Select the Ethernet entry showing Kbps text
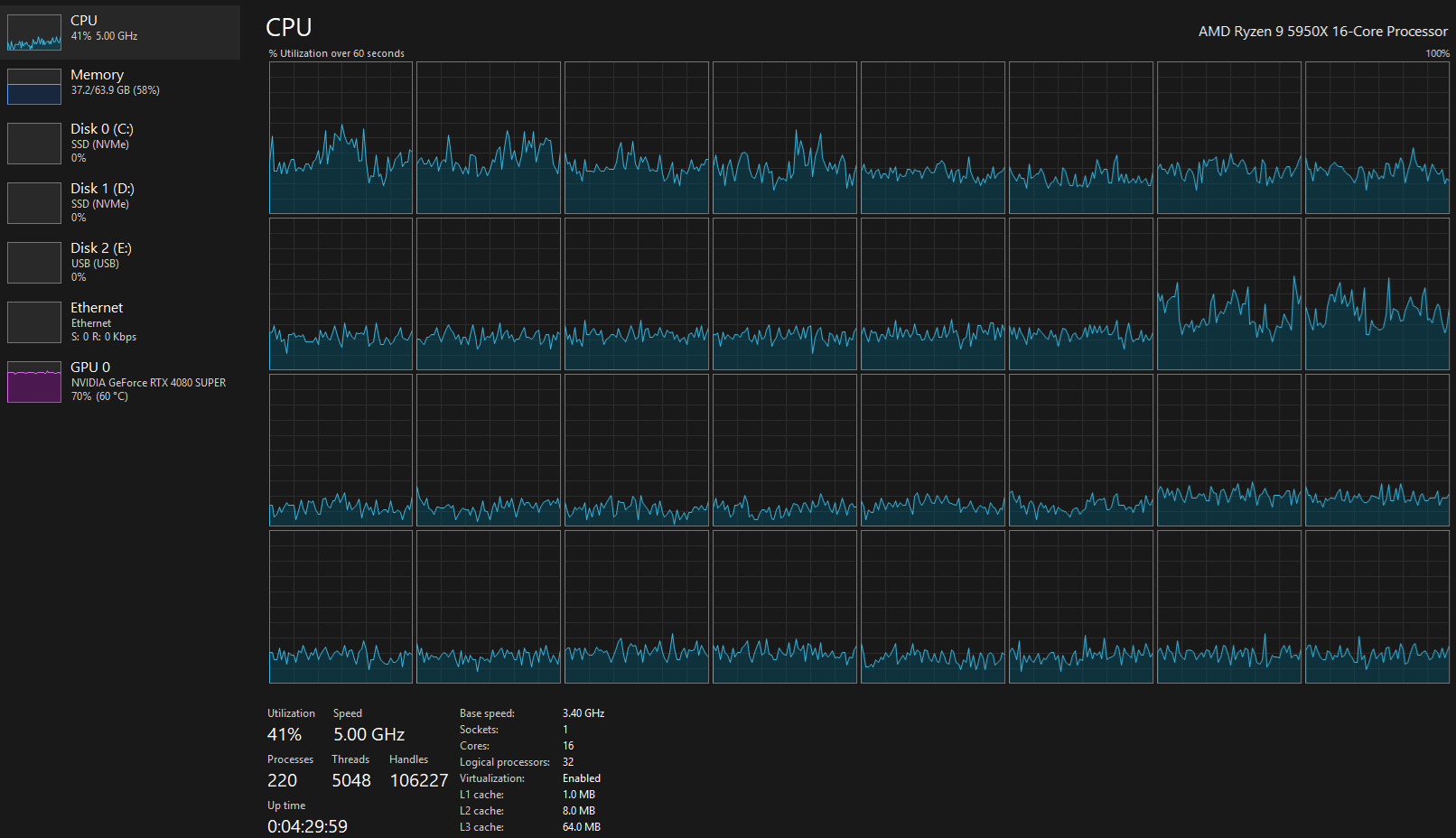 (104, 337)
